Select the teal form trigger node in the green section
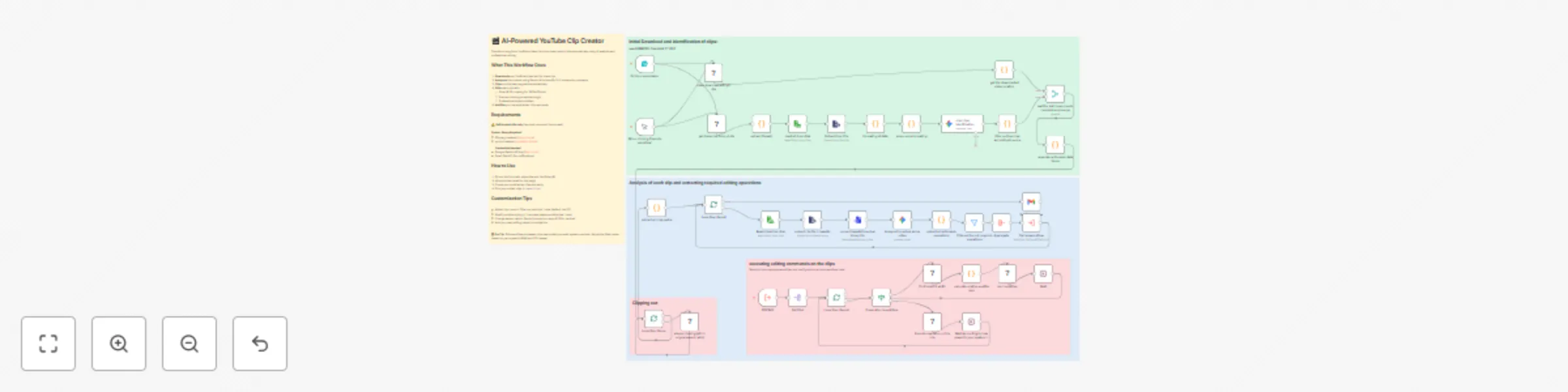 tap(645, 64)
